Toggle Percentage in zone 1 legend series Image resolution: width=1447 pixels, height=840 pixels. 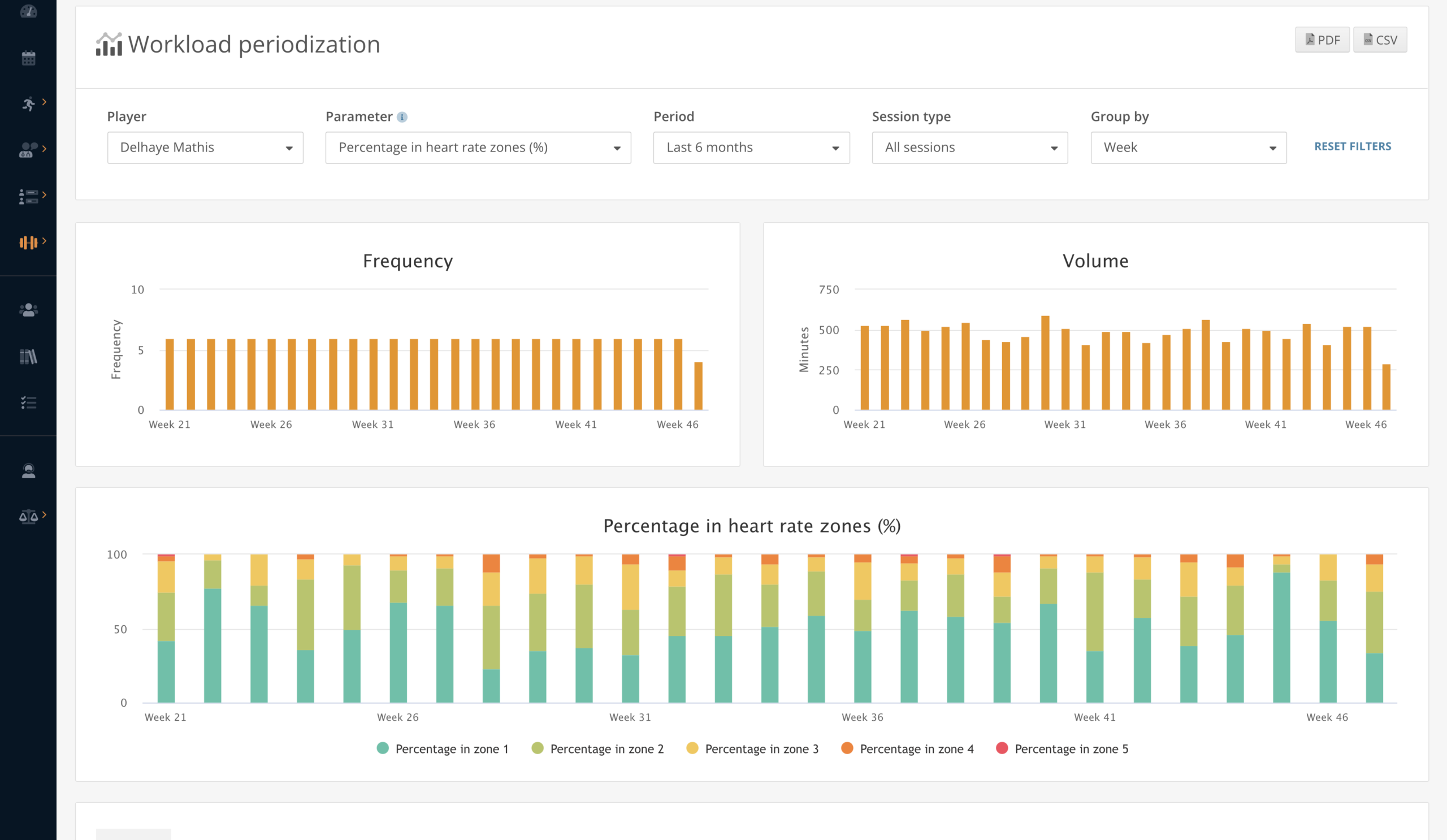tap(443, 749)
